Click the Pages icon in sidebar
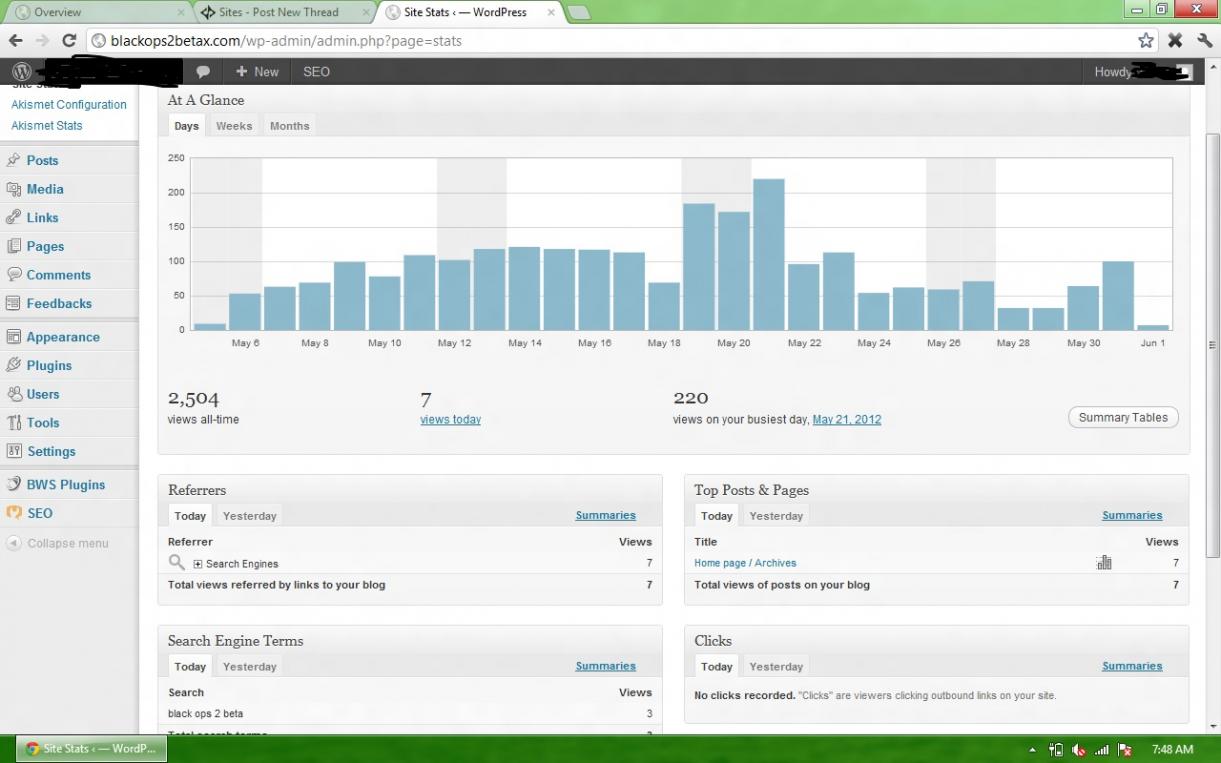 pos(13,246)
